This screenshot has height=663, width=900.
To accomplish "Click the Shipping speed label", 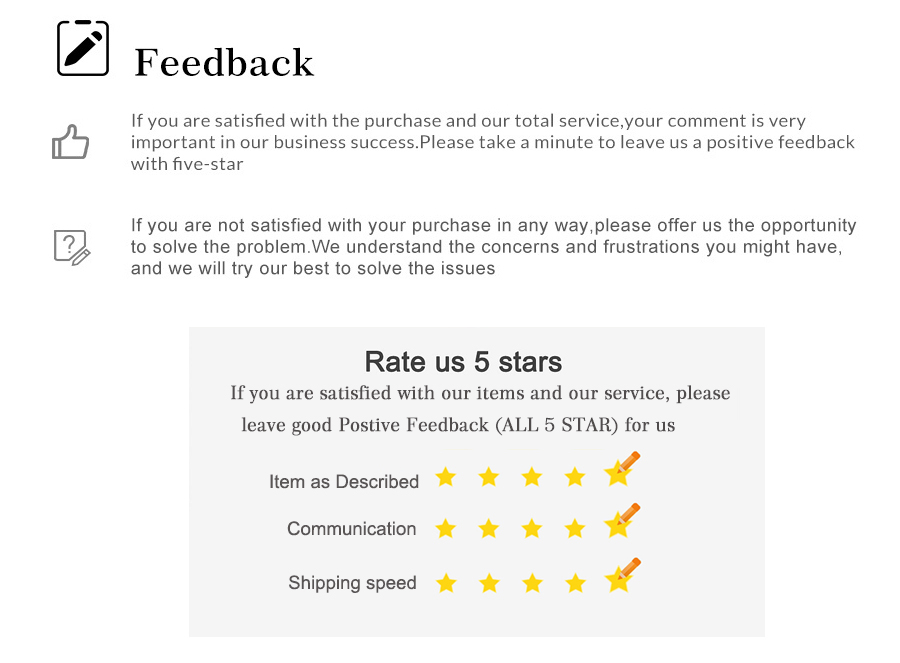I will (x=352, y=583).
